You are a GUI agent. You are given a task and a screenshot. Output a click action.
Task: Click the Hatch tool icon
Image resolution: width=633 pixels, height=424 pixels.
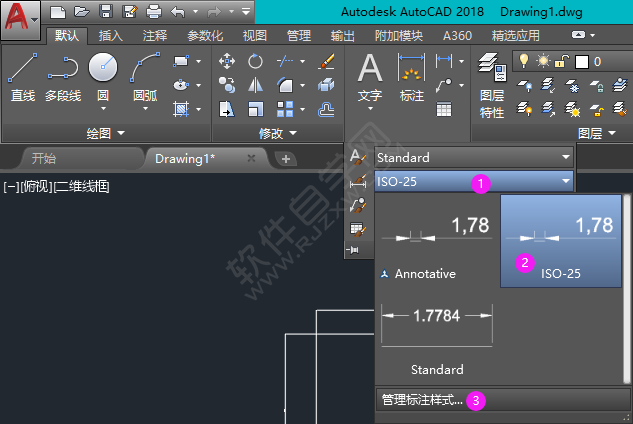click(181, 109)
